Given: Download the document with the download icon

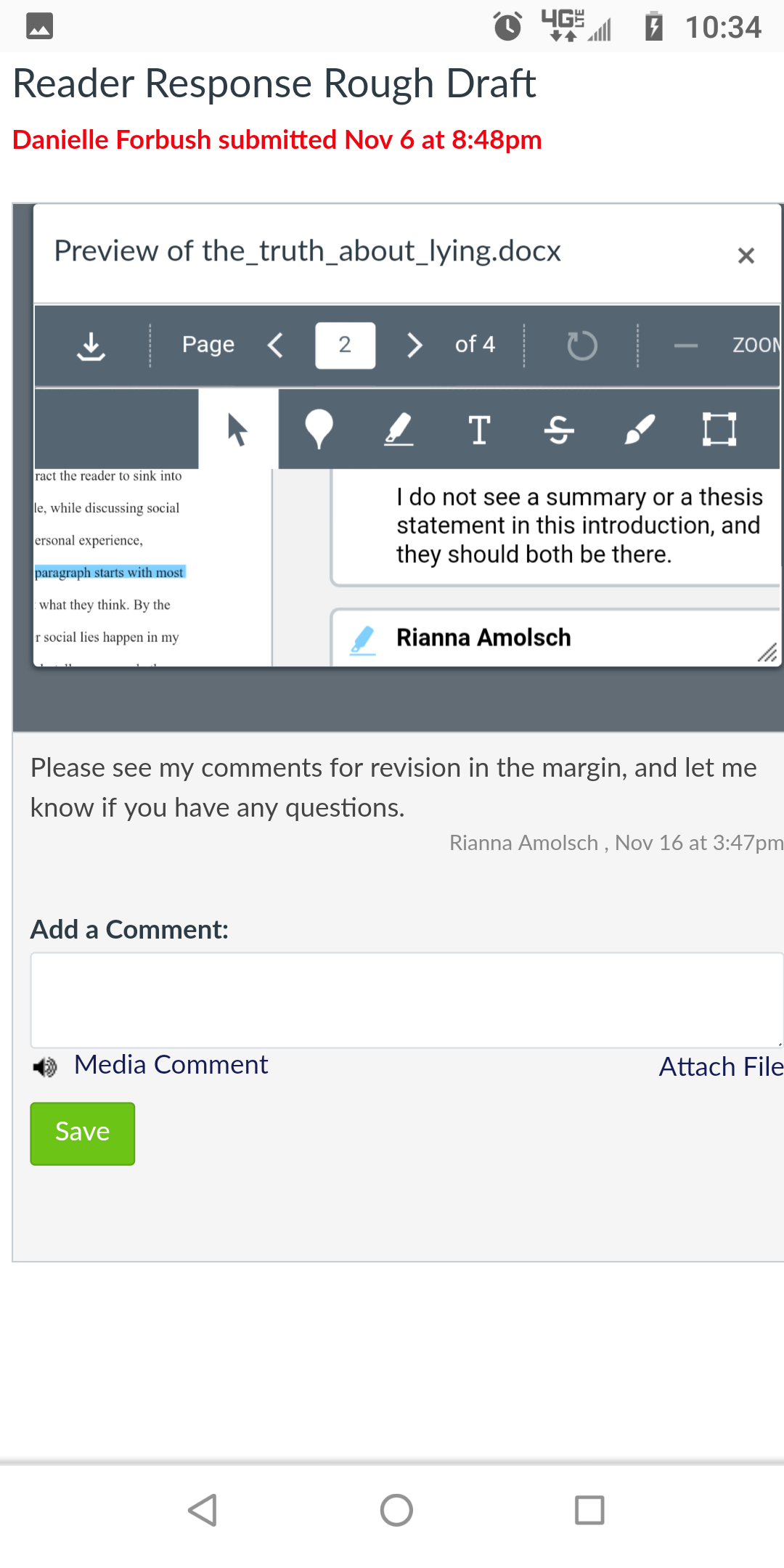Looking at the screenshot, I should (x=91, y=346).
